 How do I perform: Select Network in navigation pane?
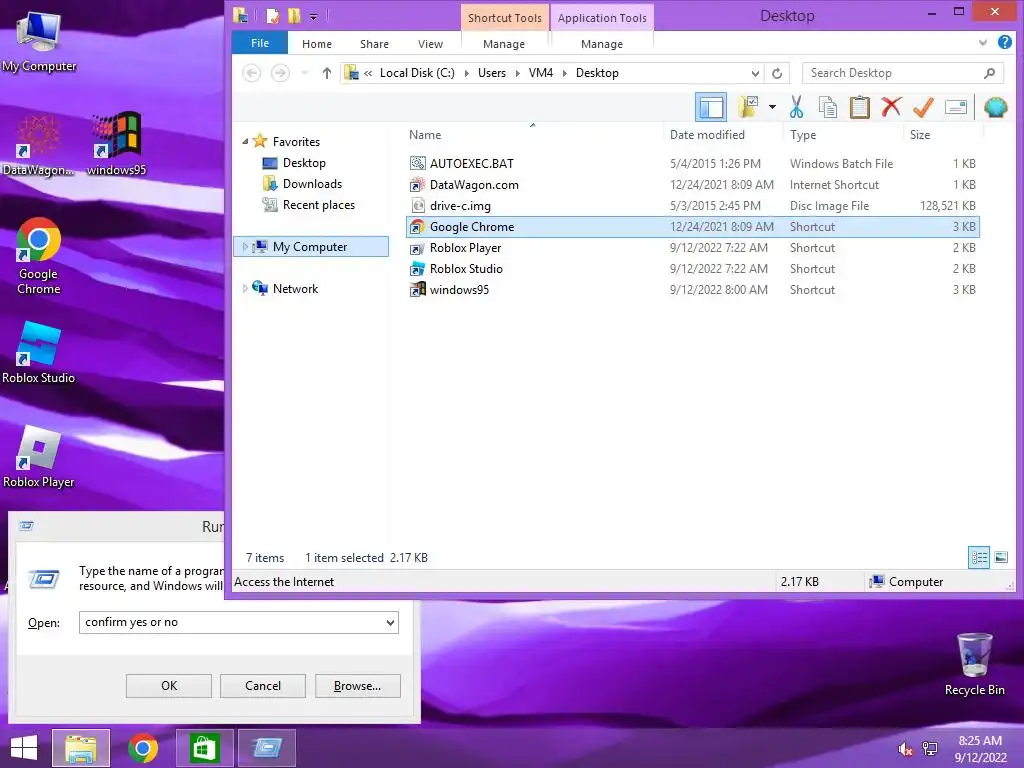[x=295, y=289]
